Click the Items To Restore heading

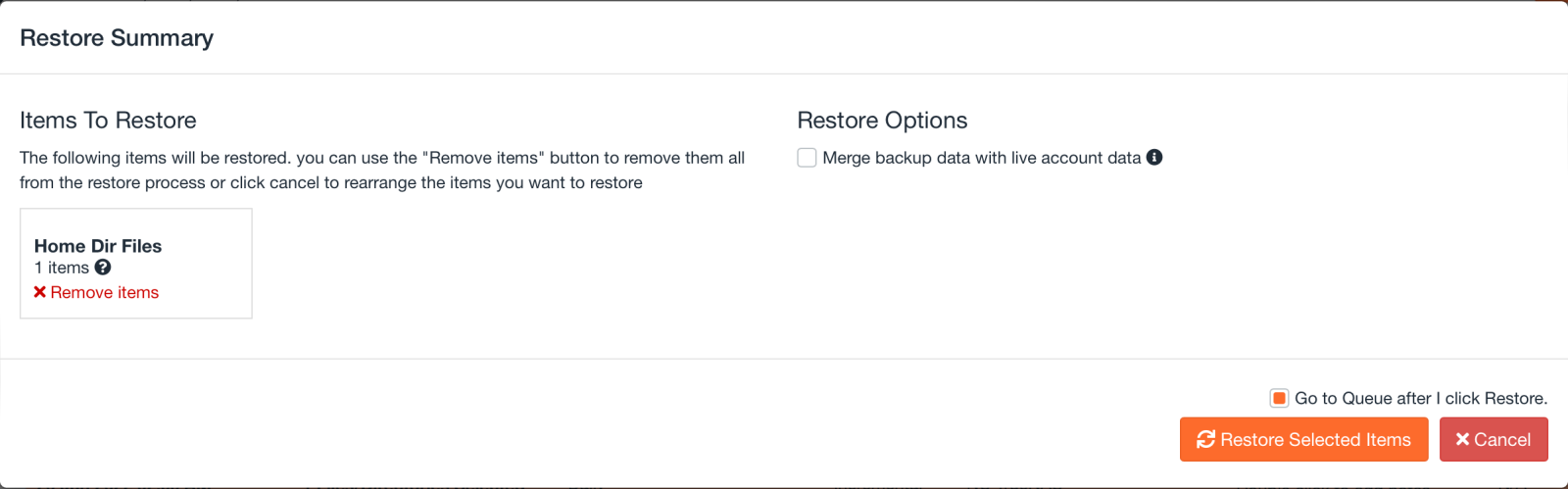(108, 121)
